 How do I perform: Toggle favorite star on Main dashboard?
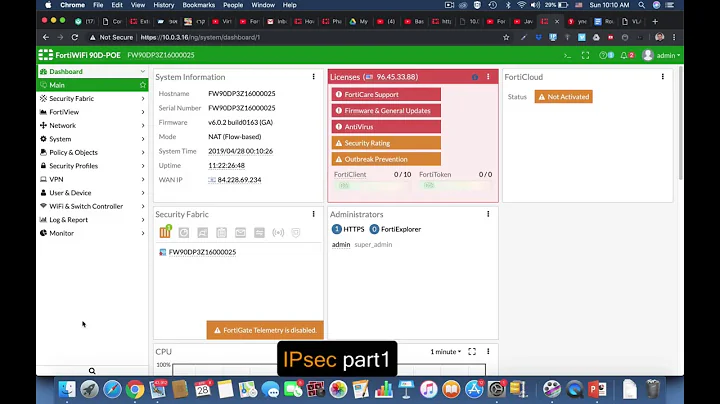[x=143, y=85]
